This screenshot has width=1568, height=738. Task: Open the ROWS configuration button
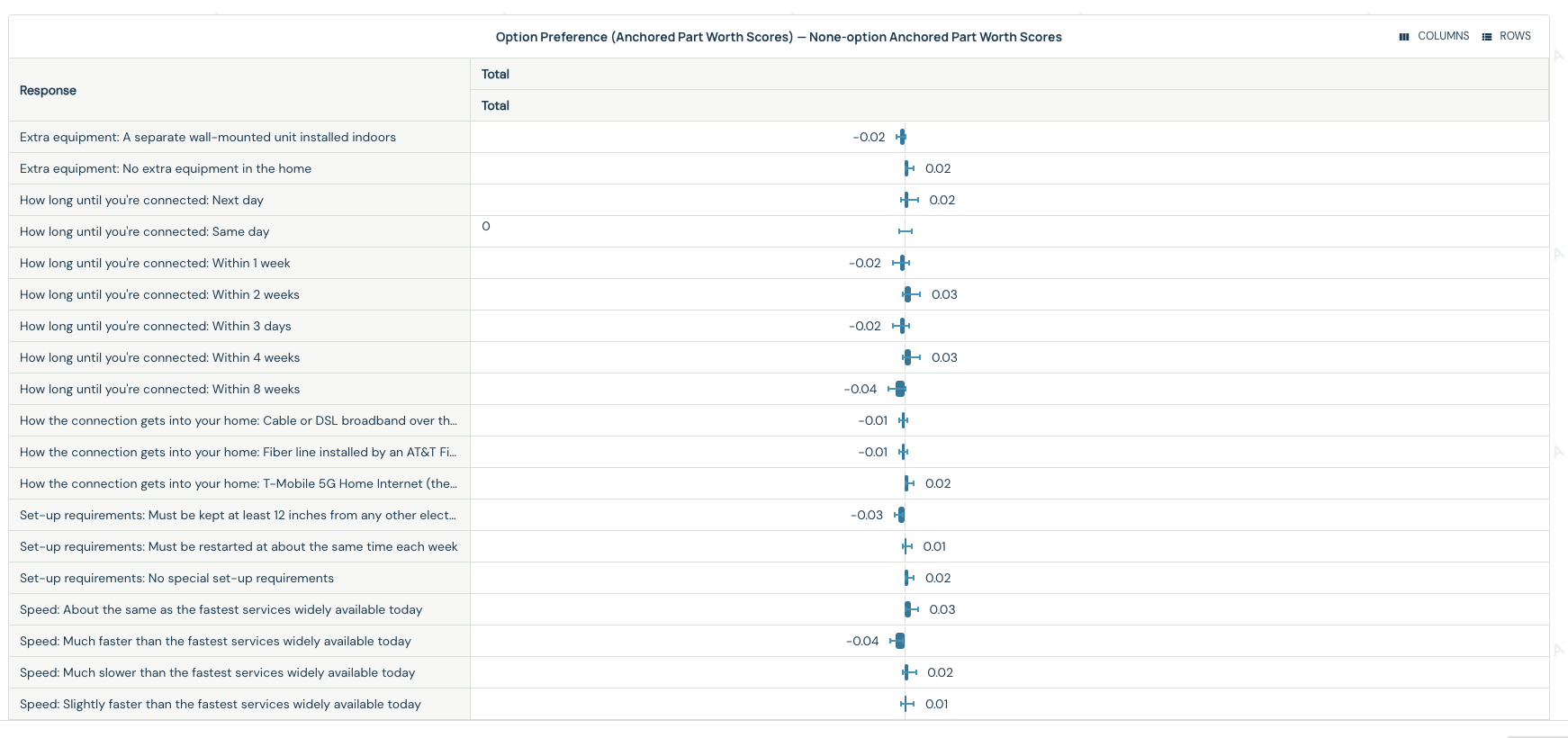1506,36
